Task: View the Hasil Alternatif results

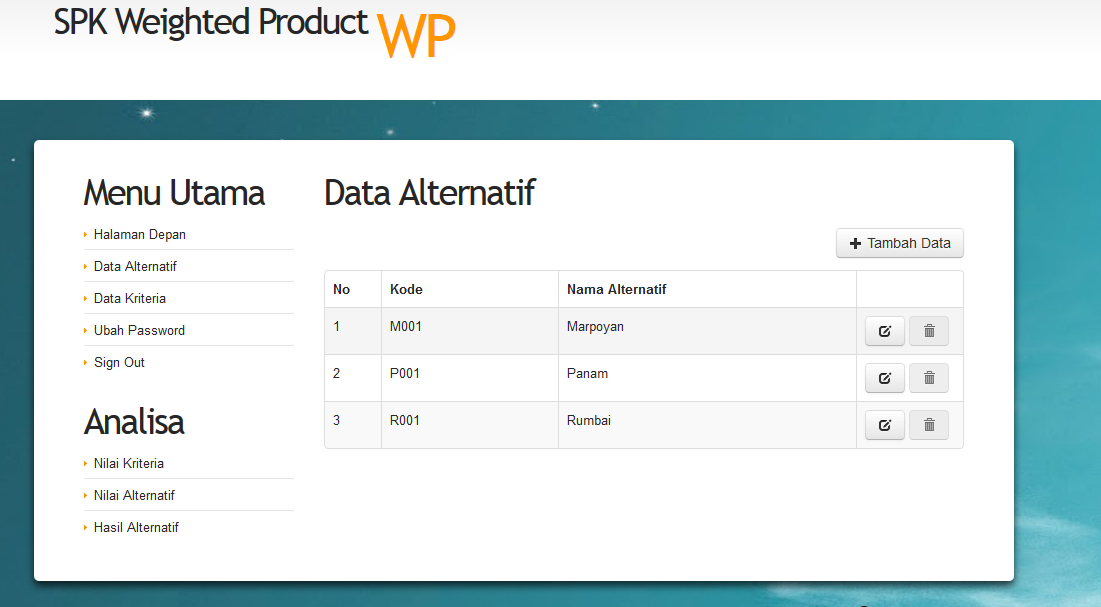Action: [136, 527]
